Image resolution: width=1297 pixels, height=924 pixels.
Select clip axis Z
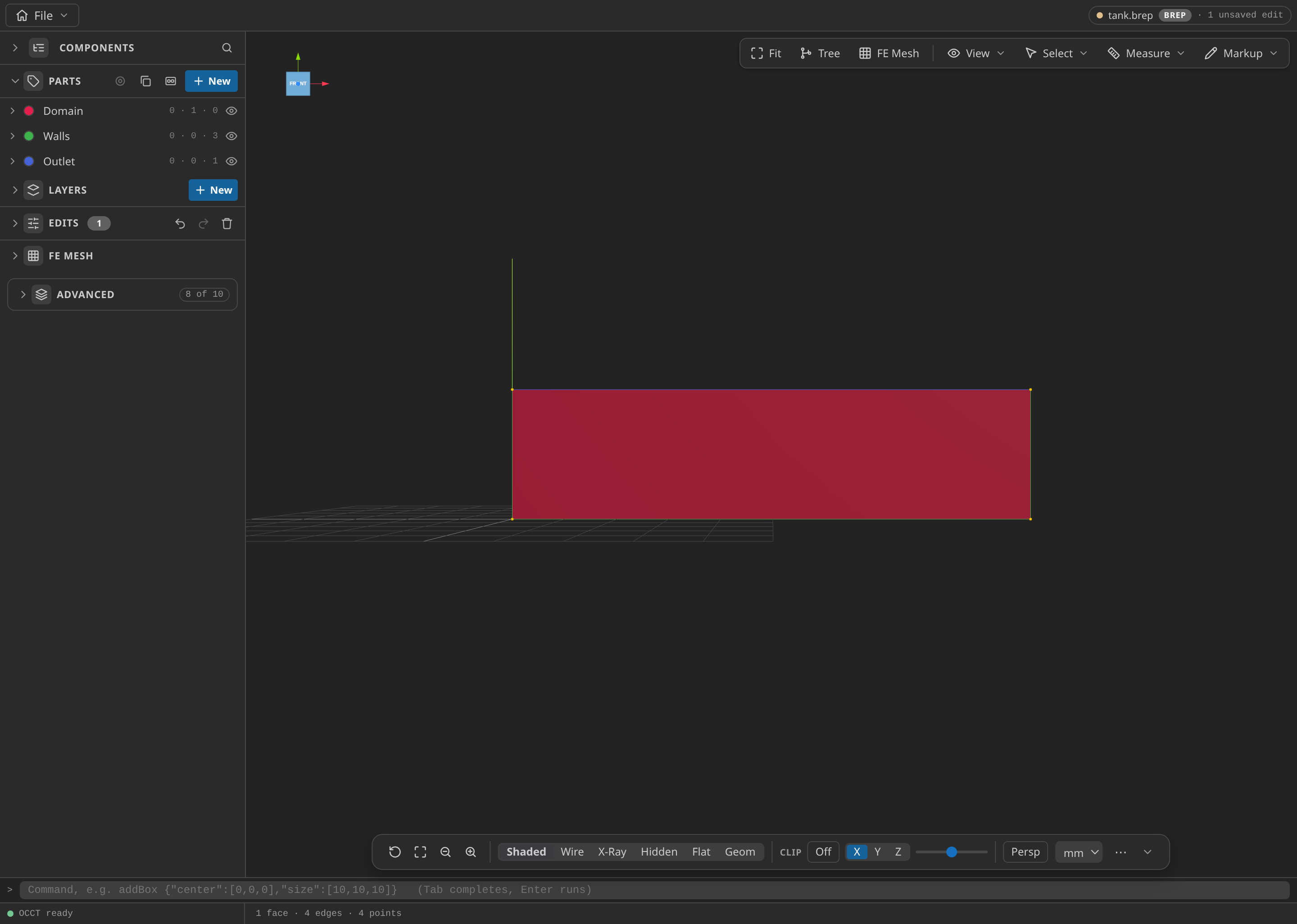click(x=898, y=852)
